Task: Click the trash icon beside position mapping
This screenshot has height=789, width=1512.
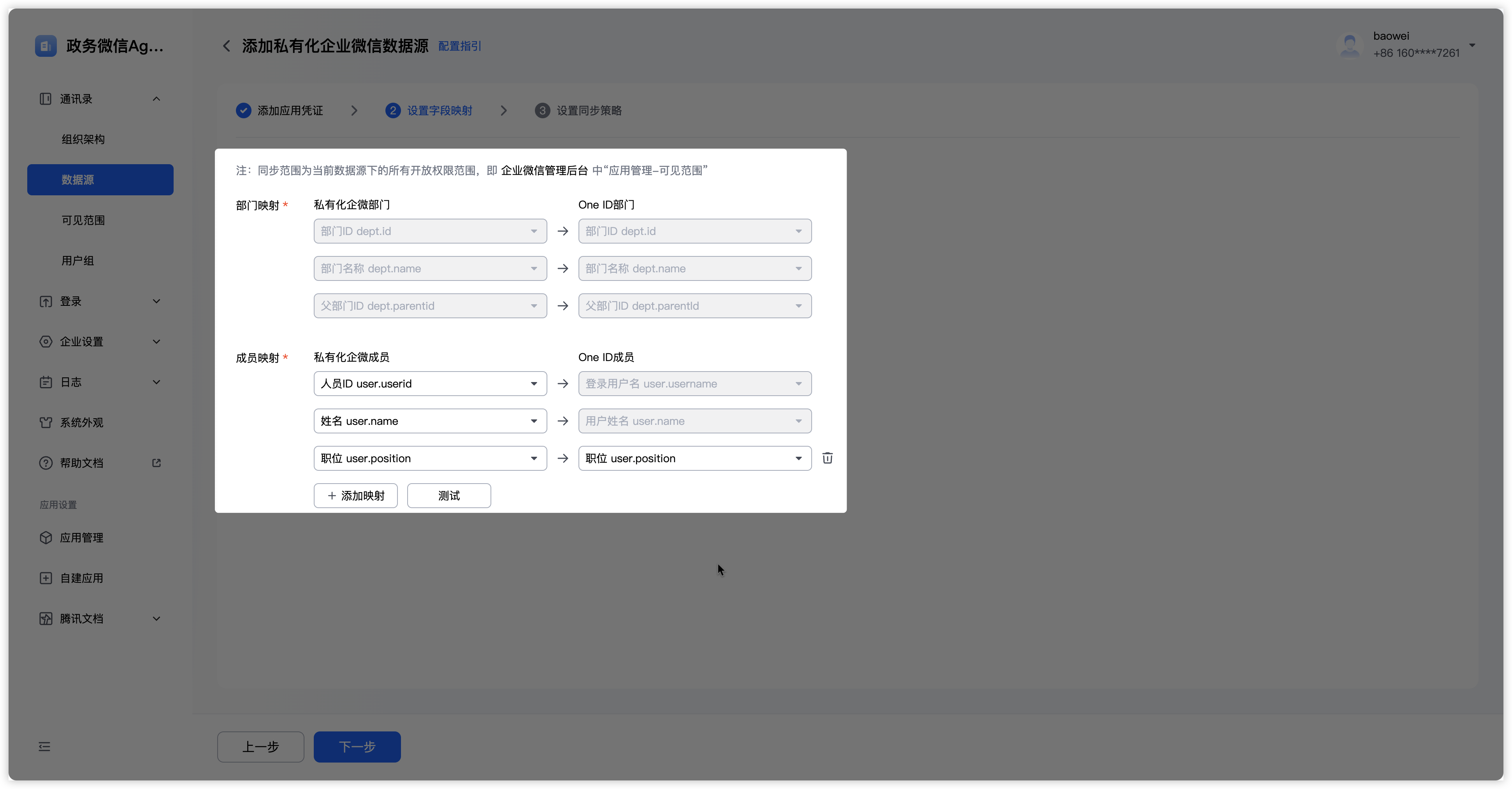Action: [x=827, y=458]
